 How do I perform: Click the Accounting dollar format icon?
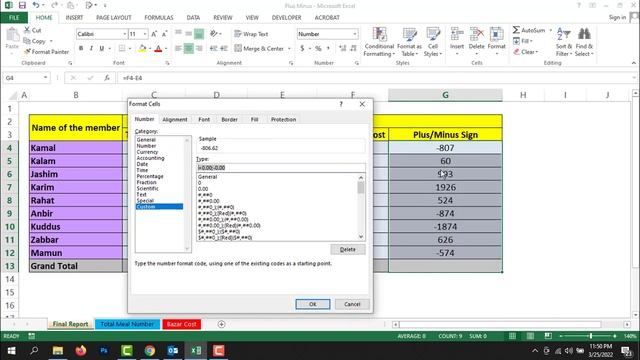302,49
